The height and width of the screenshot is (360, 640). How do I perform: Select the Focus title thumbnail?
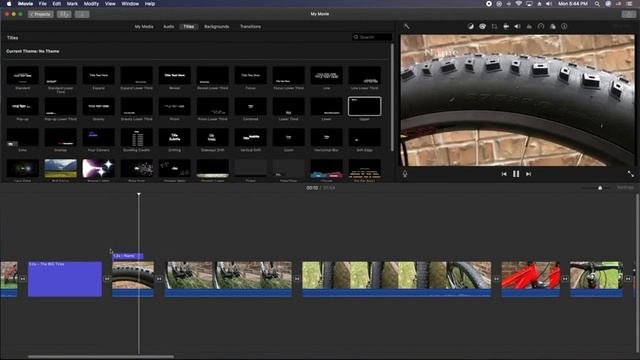click(250, 76)
